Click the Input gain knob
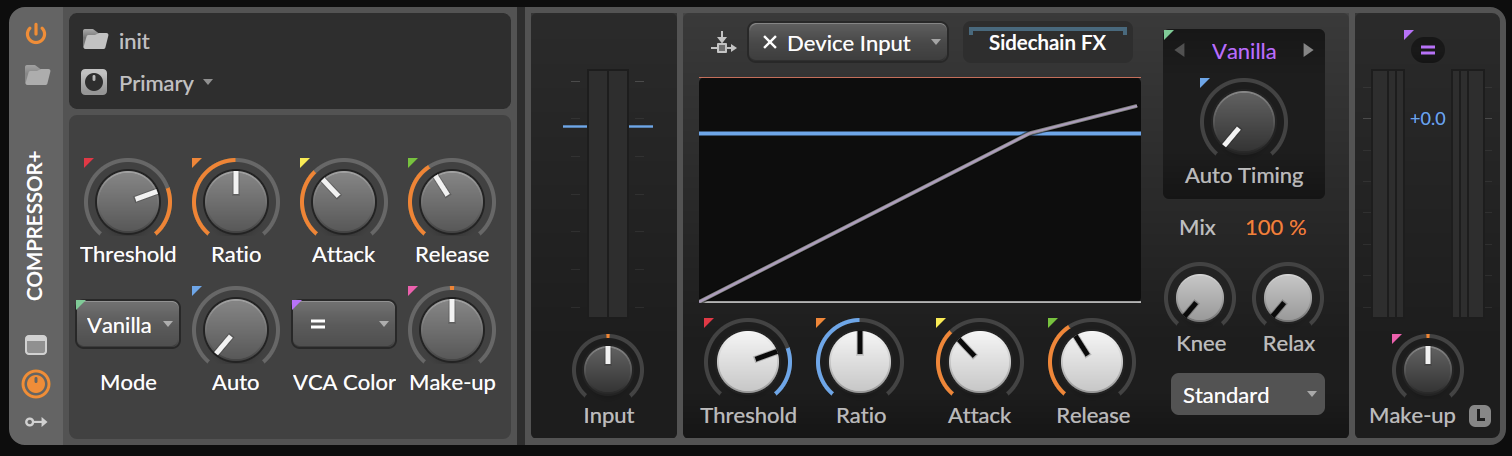Image resolution: width=1512 pixels, height=456 pixels. coord(608,370)
